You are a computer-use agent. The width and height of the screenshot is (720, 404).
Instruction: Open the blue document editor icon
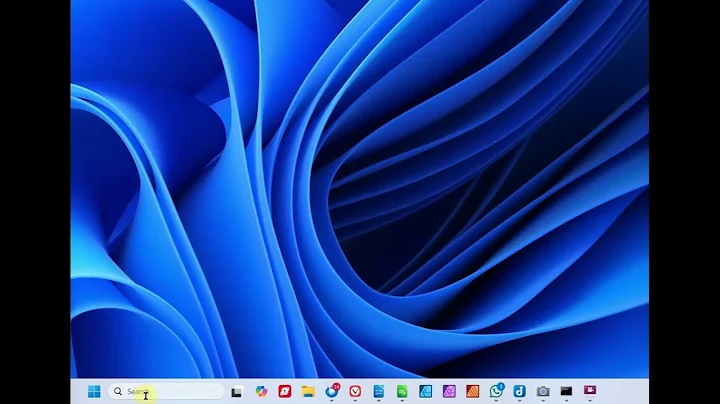pyautogui.click(x=379, y=391)
